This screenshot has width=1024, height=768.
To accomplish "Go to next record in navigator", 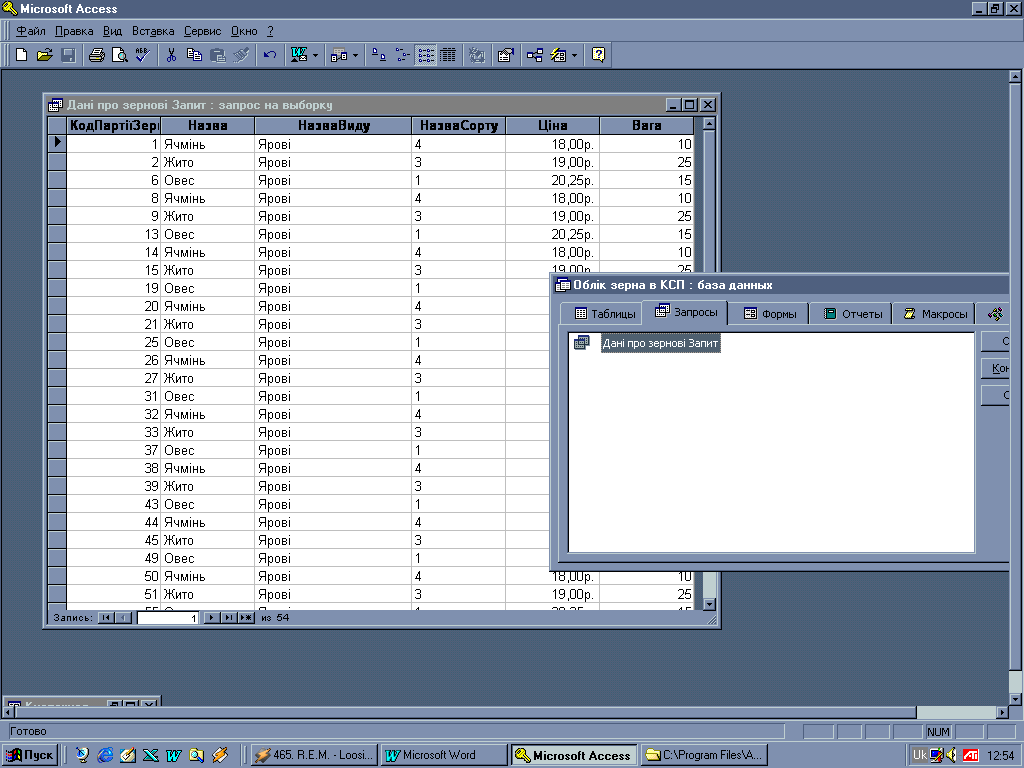I will [211, 618].
